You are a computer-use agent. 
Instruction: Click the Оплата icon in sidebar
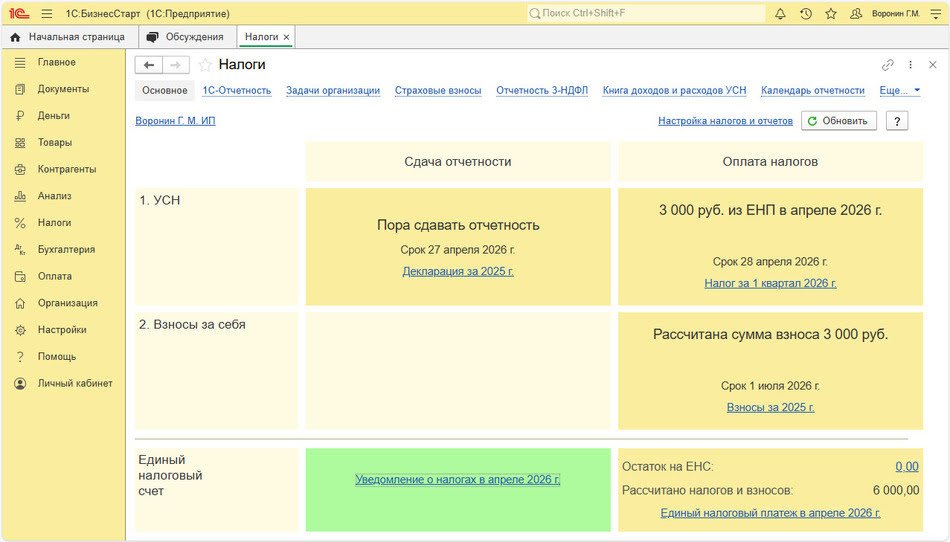(20, 276)
